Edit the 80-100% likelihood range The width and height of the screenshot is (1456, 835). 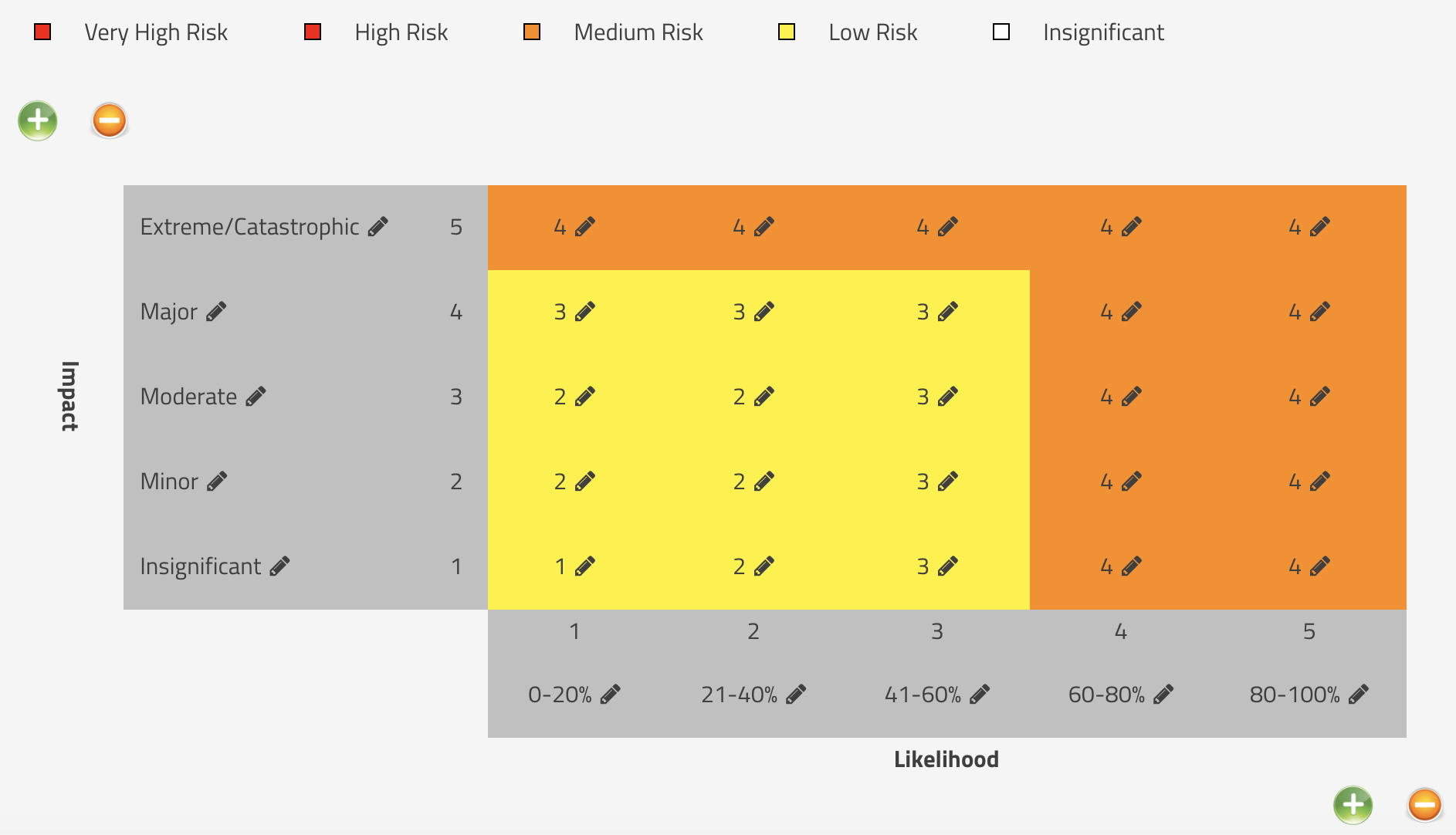tap(1360, 693)
